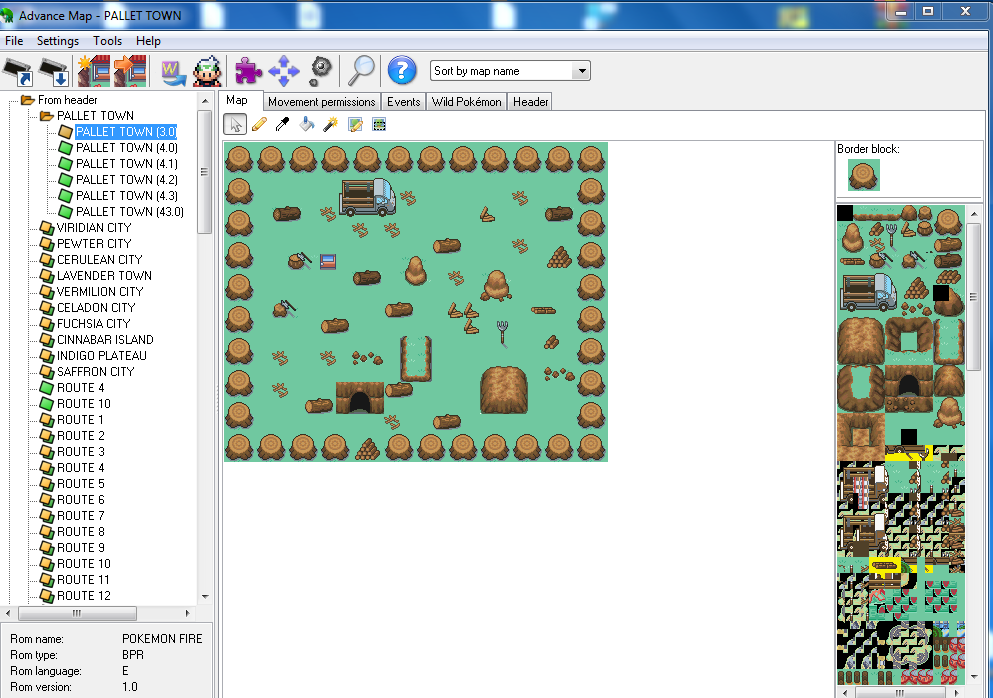Image resolution: width=993 pixels, height=698 pixels.
Task: Click the magnifying glass zoom icon
Action: (360, 71)
